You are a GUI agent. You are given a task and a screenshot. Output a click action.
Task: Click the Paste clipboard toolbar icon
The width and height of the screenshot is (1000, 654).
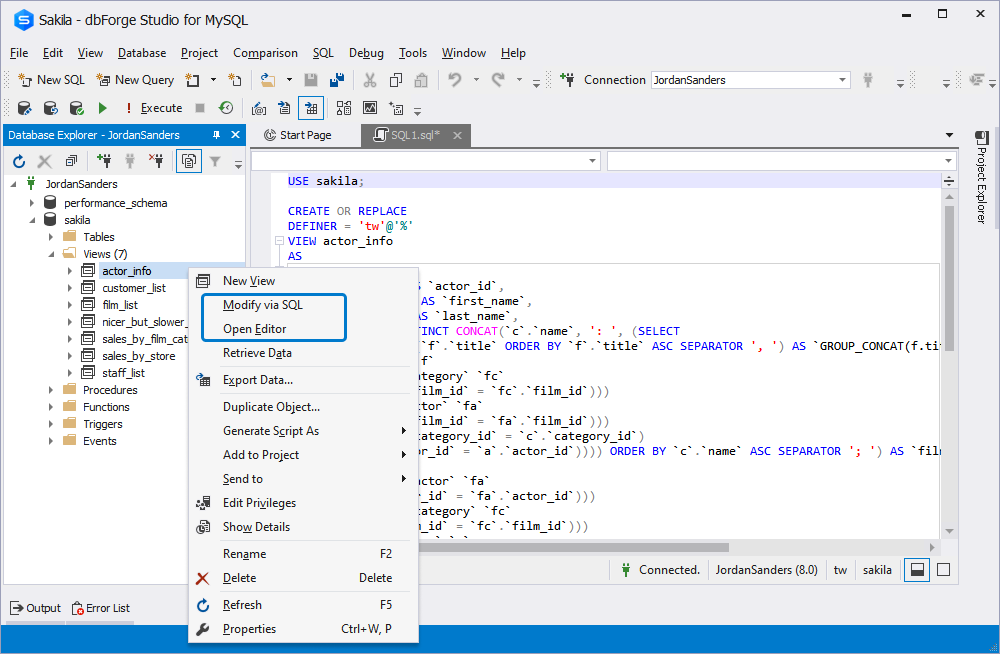(421, 80)
